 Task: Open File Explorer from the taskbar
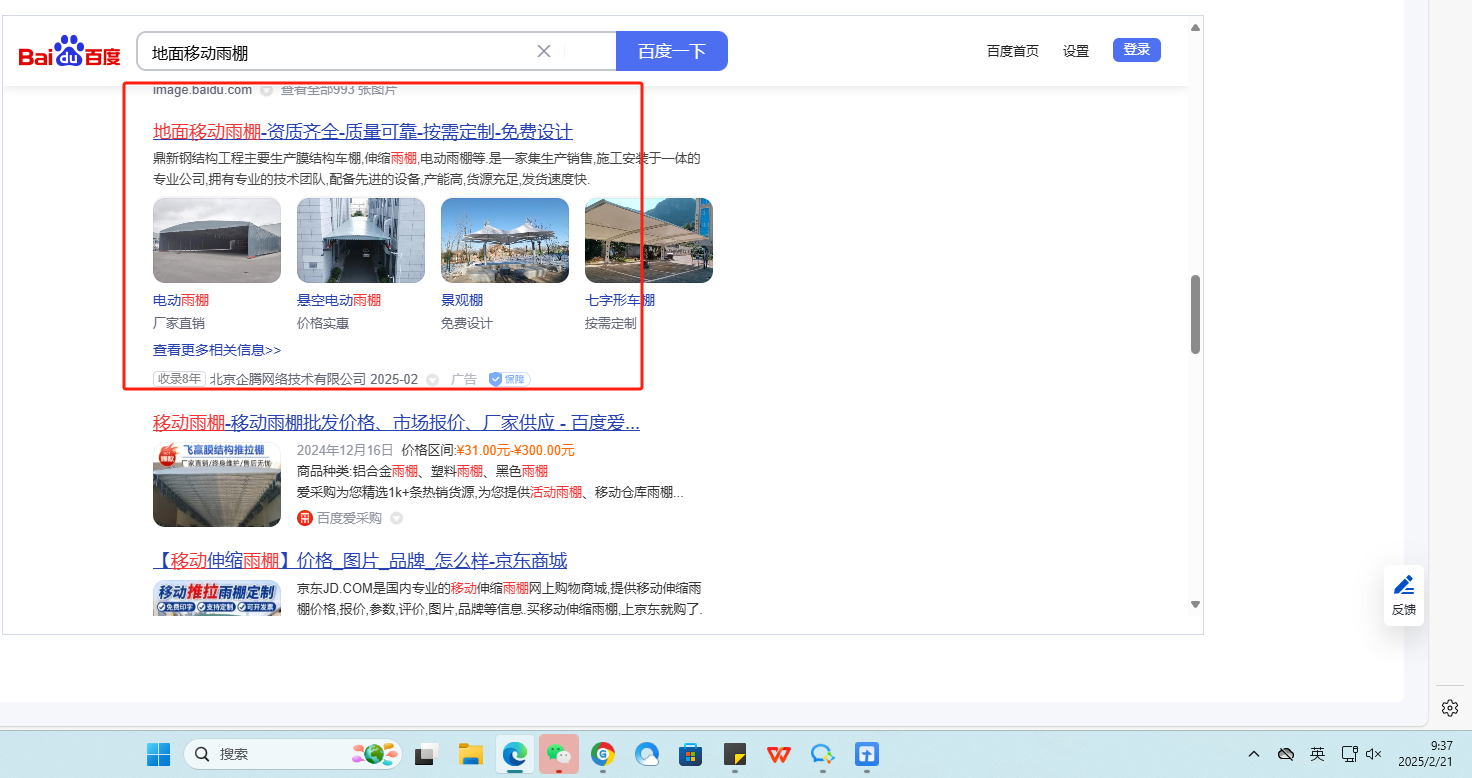[x=471, y=754]
